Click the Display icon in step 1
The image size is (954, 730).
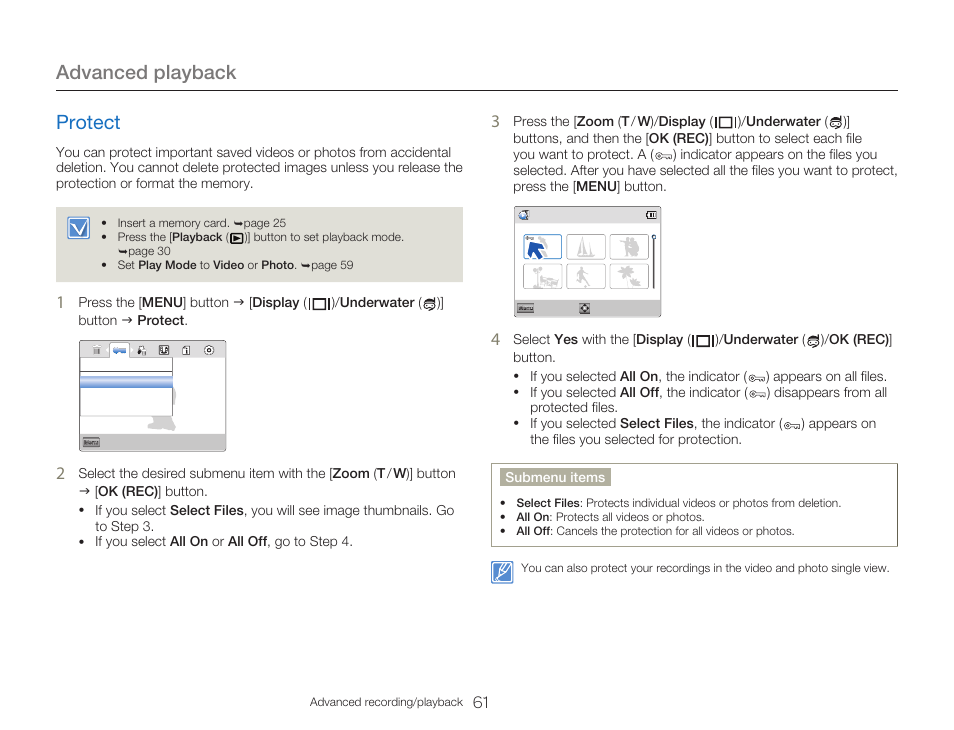tap(319, 304)
